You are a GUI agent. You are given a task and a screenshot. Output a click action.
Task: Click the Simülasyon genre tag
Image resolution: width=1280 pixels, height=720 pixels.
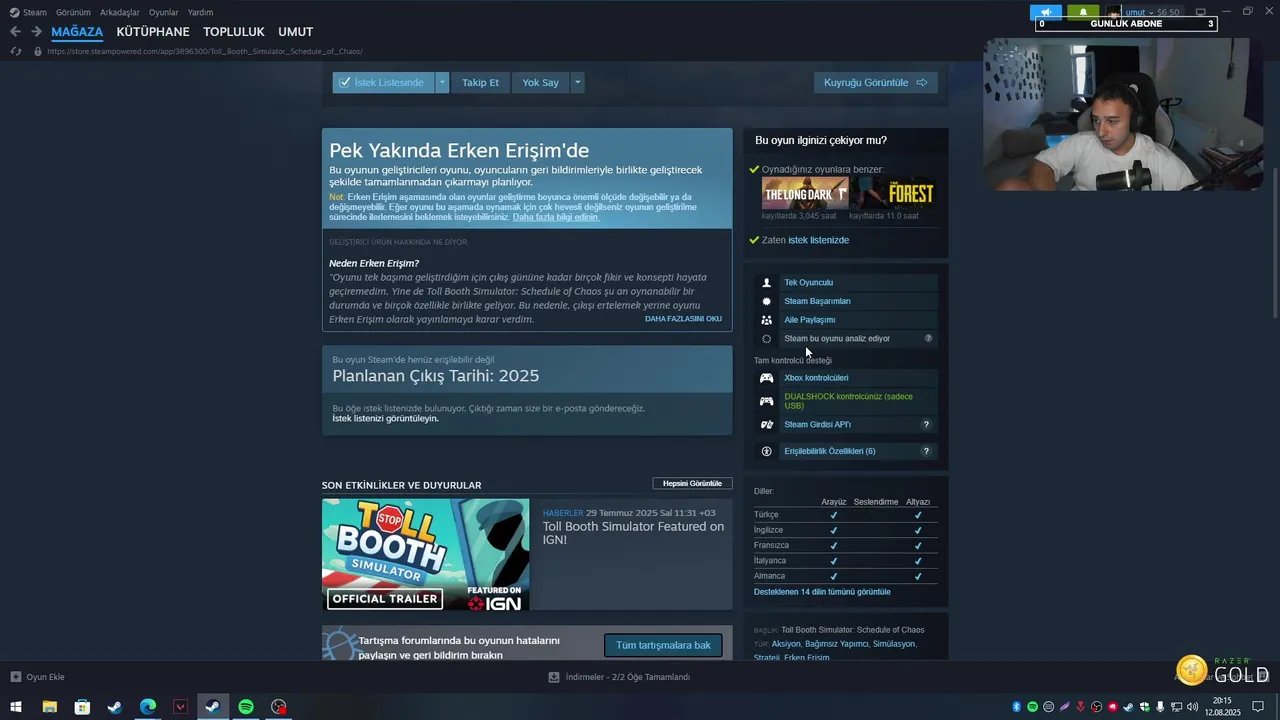[x=893, y=644]
